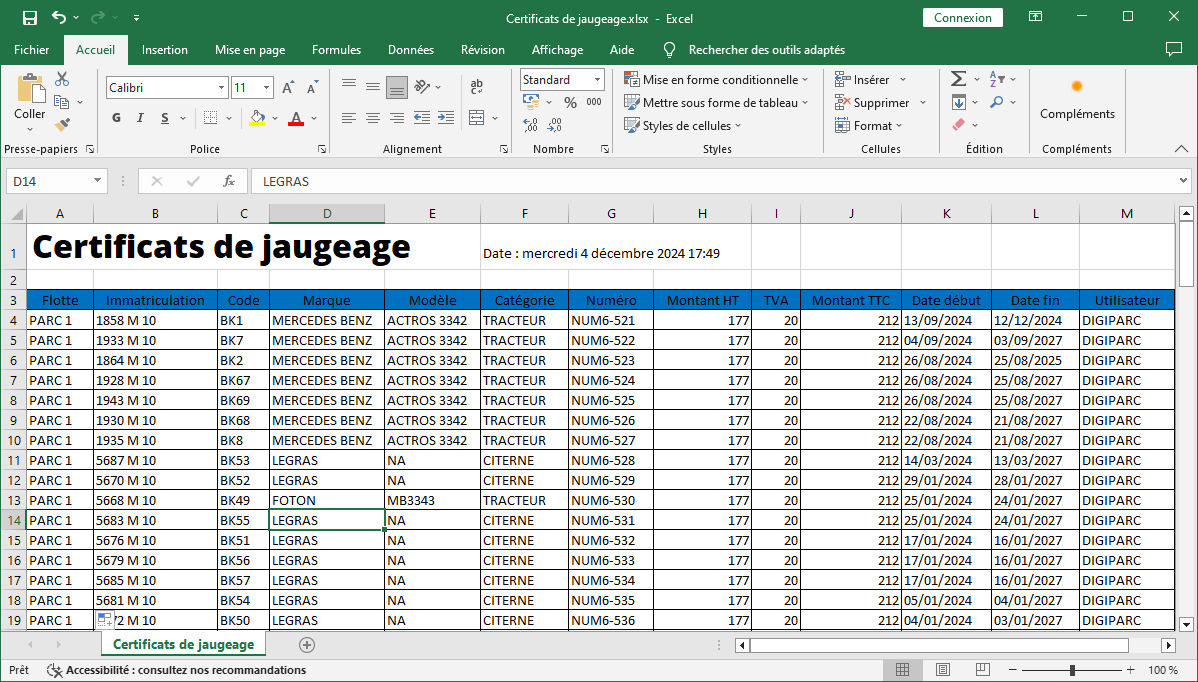Open Find and Select magnifier
Viewport: 1198px width, 682px height.
pyautogui.click(x=997, y=102)
